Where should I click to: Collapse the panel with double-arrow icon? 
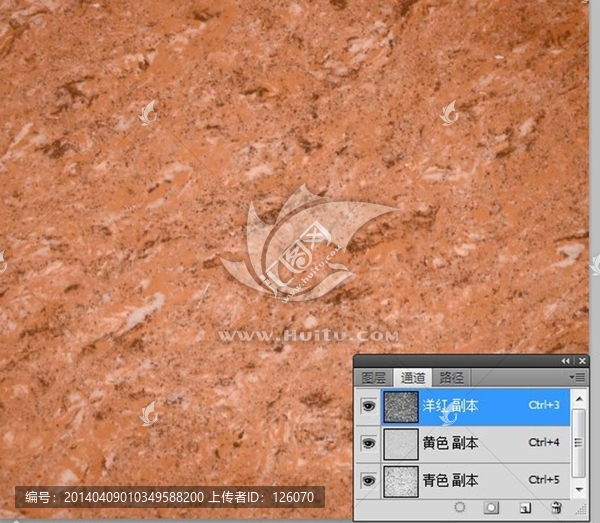566,361
